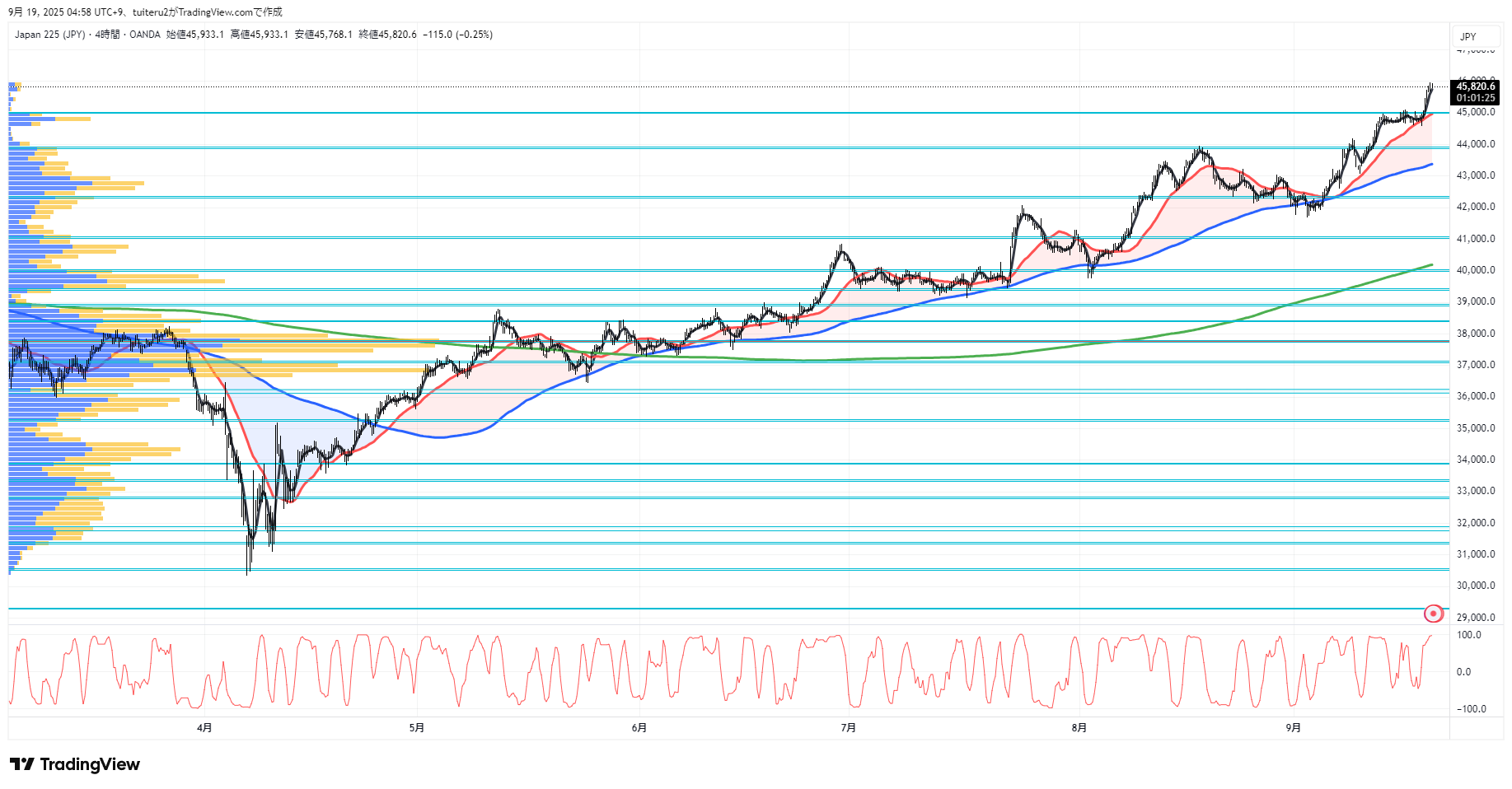Click the 30,000.0 label on the price axis

[1476, 586]
